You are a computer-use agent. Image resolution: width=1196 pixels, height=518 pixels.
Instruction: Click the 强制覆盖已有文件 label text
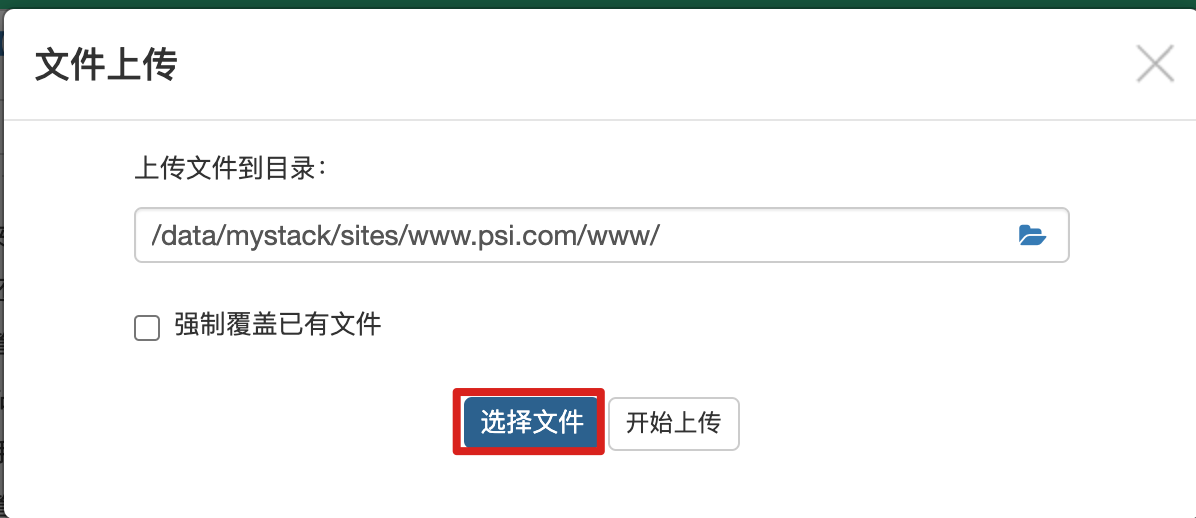point(278,326)
